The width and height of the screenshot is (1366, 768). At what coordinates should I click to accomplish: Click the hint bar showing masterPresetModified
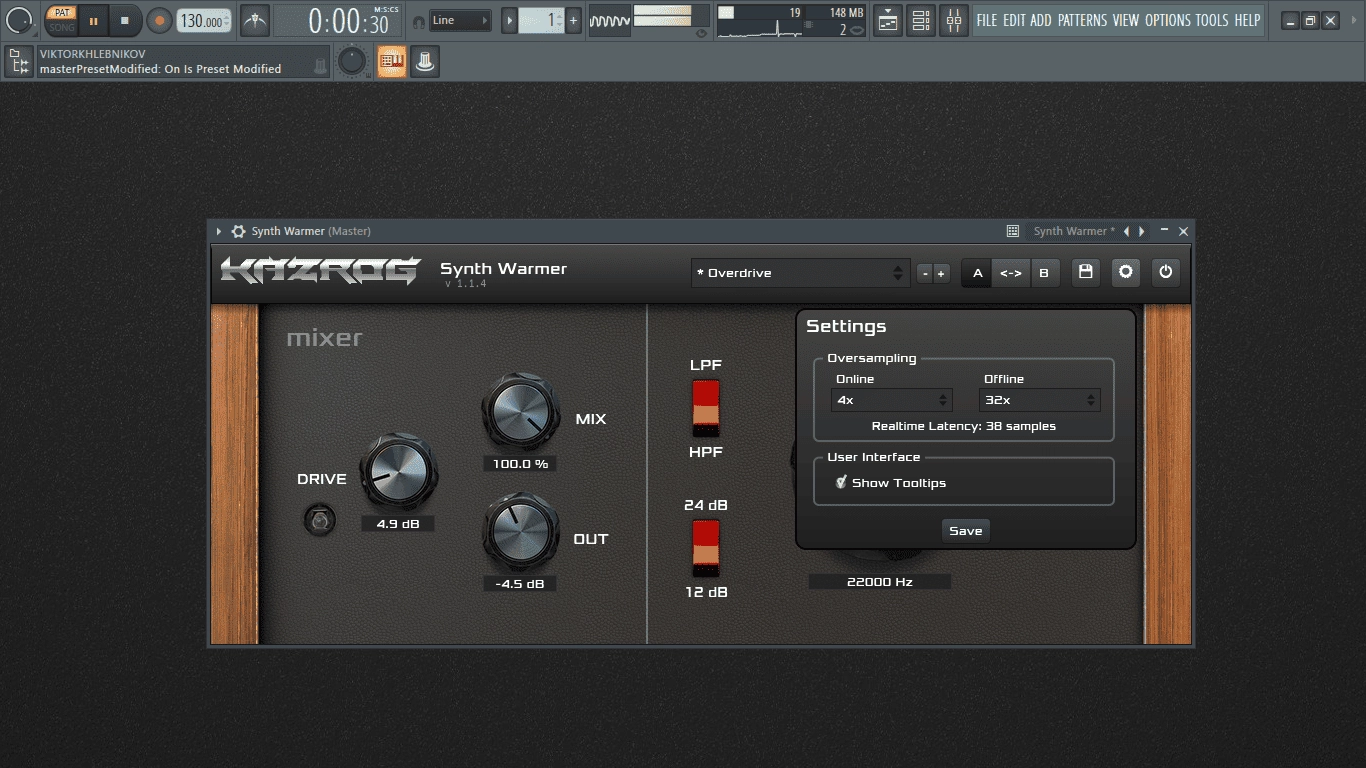182,62
